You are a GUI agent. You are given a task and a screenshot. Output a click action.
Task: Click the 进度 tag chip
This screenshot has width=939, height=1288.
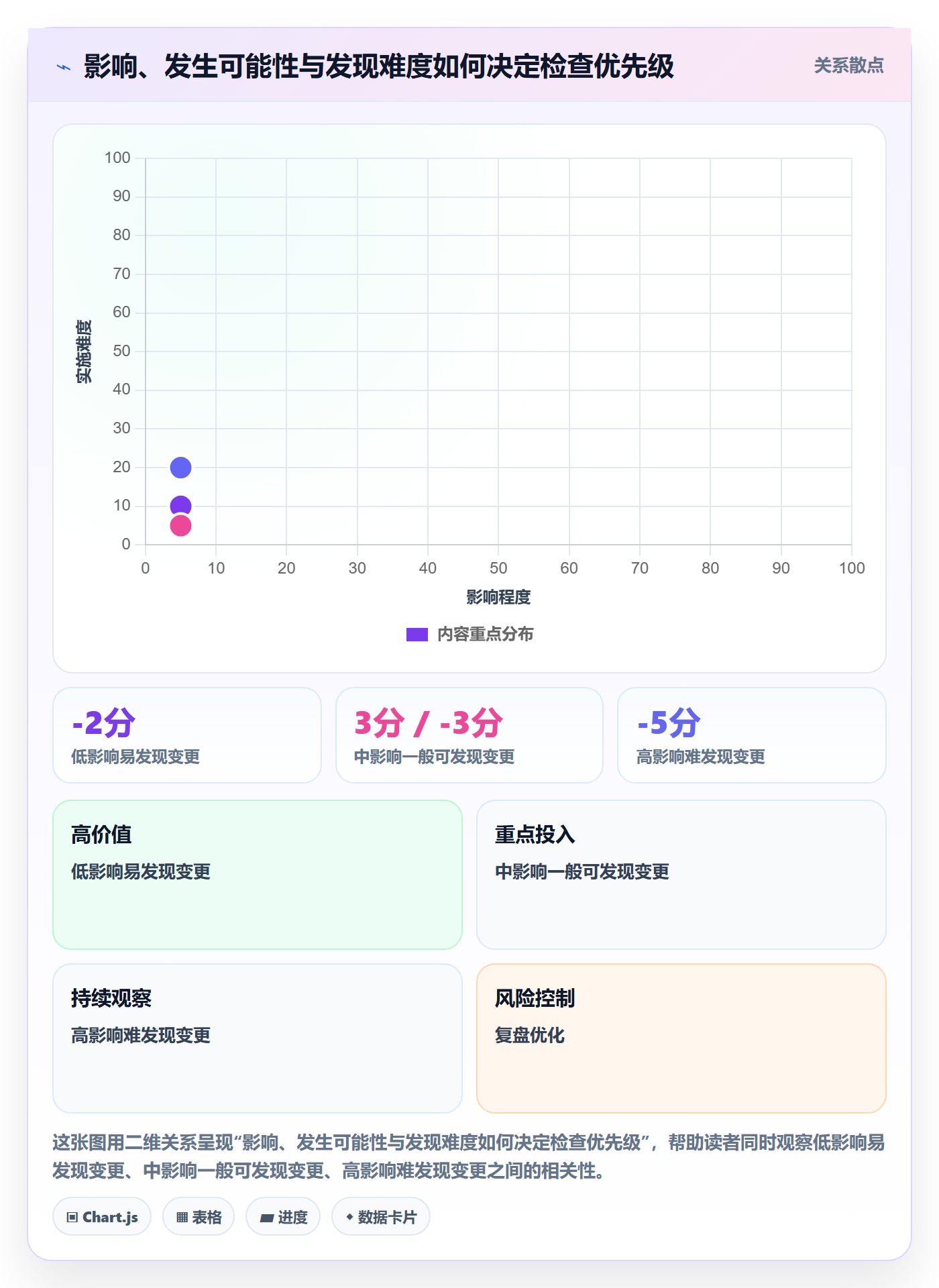[283, 1217]
